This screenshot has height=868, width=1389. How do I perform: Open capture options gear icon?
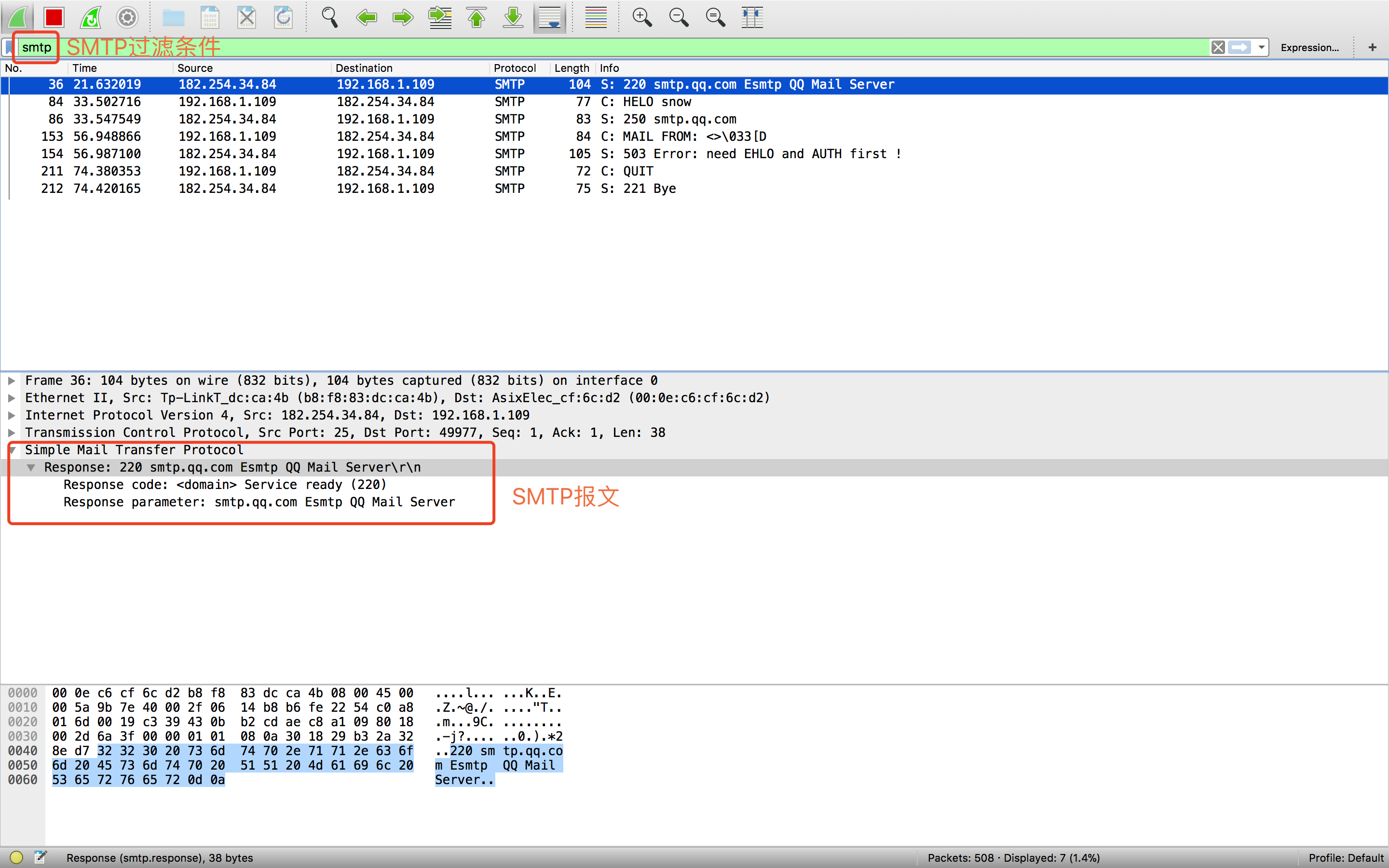[127, 18]
